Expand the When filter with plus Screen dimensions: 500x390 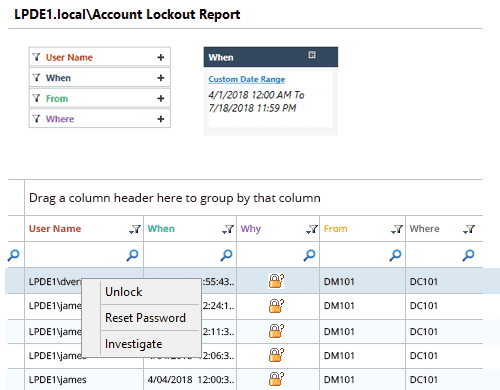click(161, 78)
